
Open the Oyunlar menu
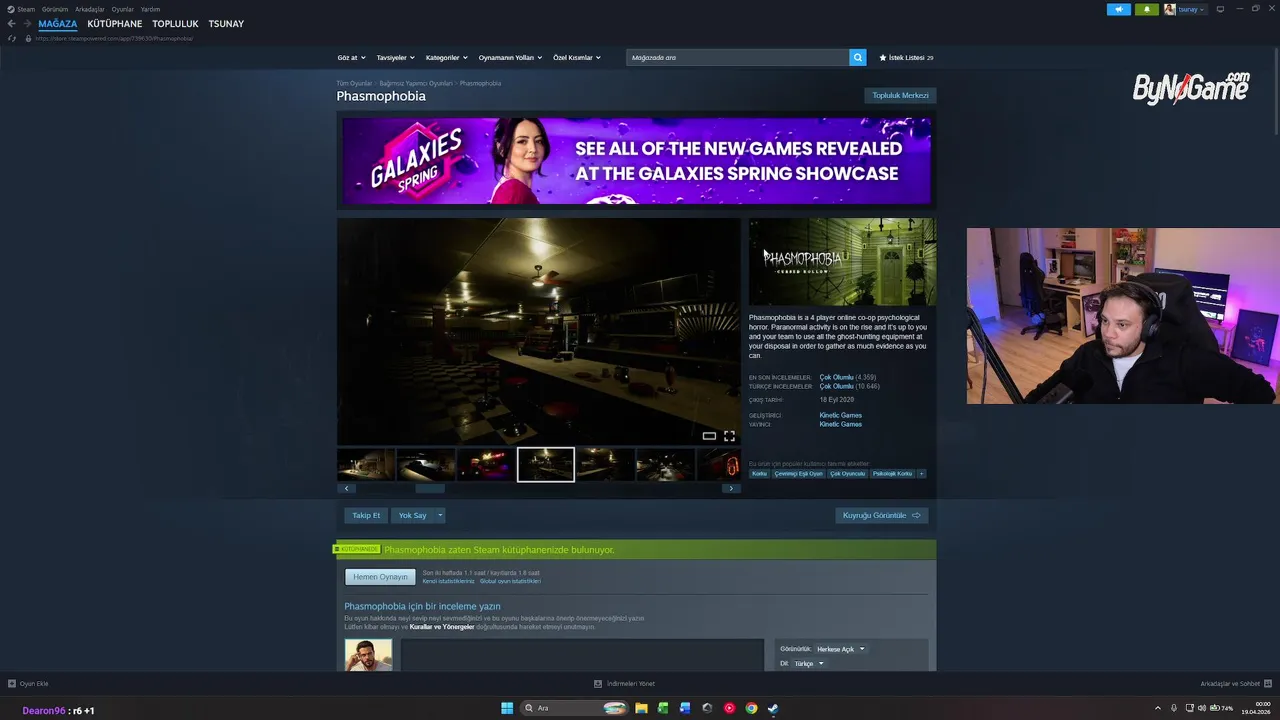click(123, 9)
